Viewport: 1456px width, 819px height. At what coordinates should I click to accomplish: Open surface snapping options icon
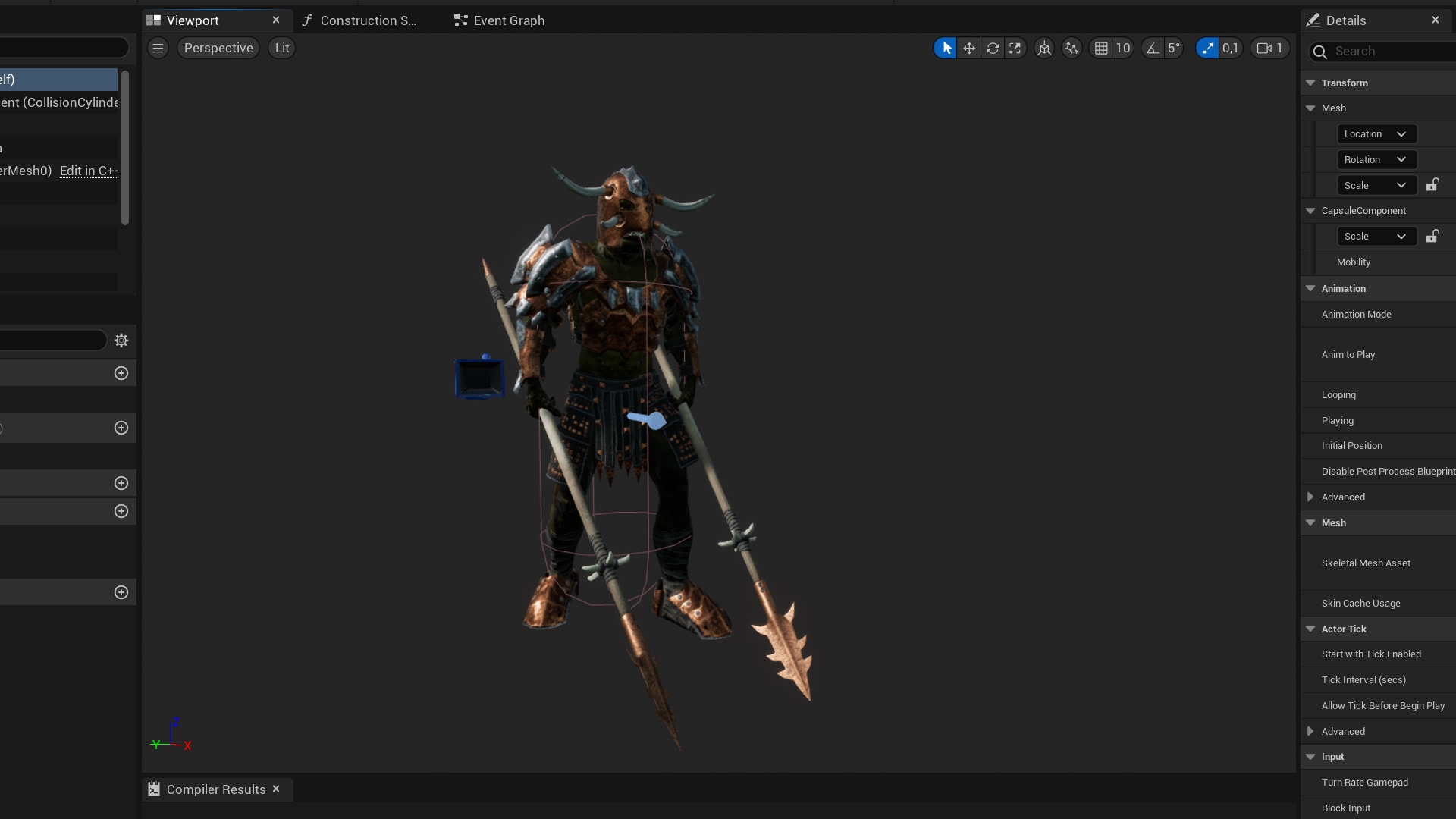[1072, 49]
